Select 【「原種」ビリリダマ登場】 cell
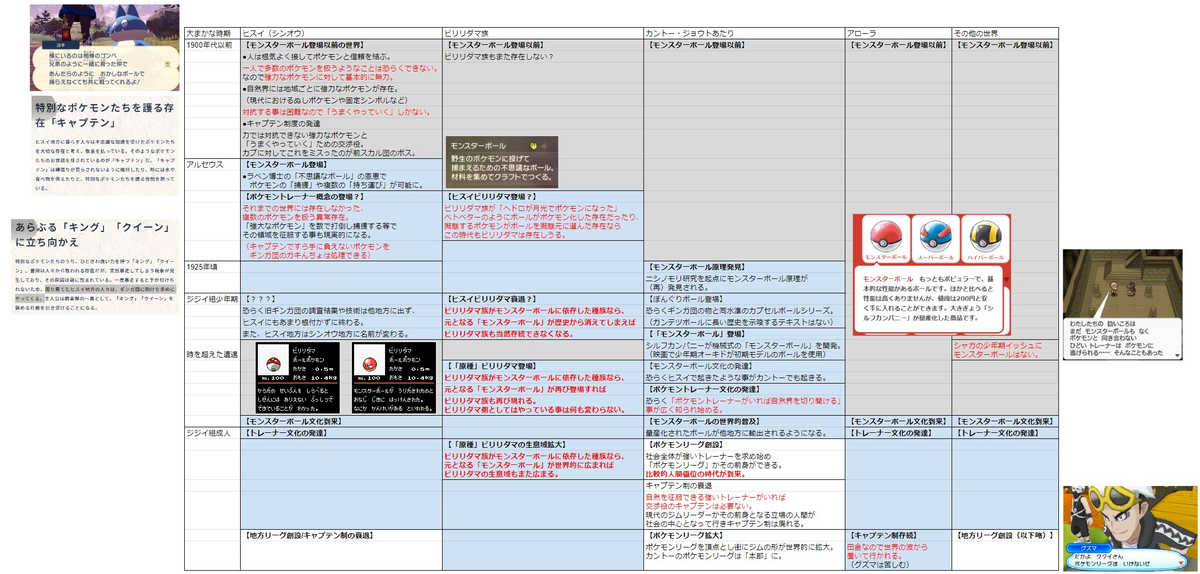The height and width of the screenshot is (574, 1200). point(543,366)
